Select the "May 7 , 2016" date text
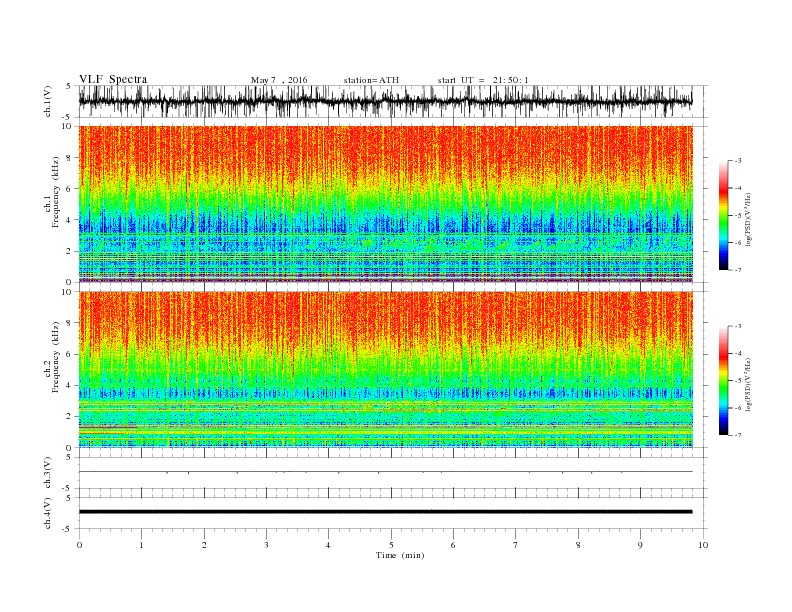Image resolution: width=792 pixels, height=612 pixels. tap(279, 80)
